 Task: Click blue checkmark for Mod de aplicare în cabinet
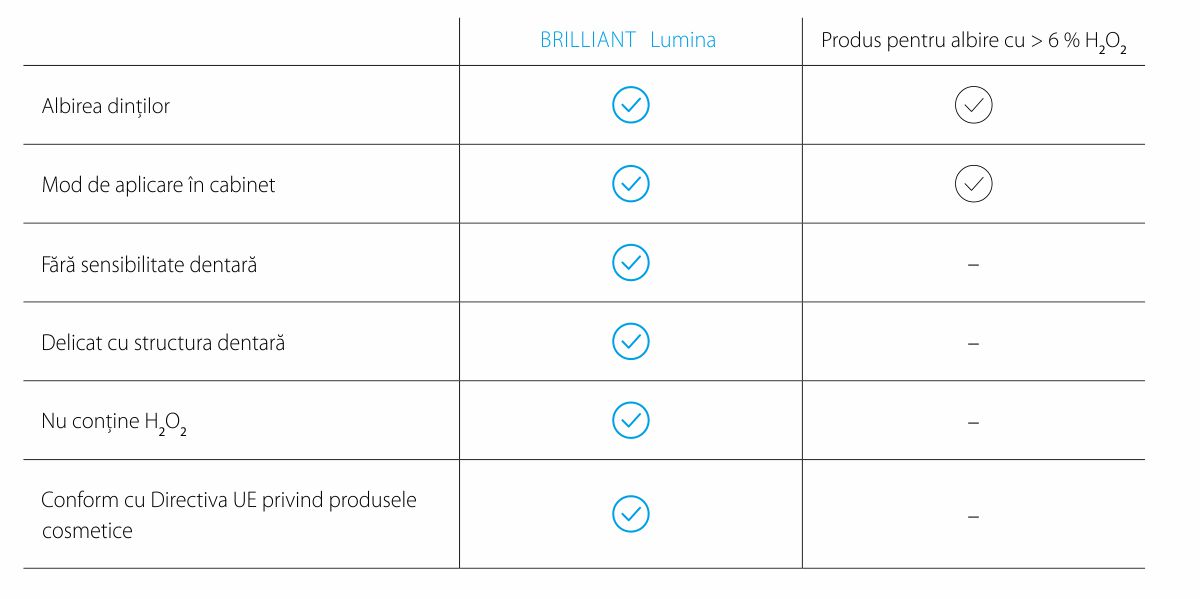point(630,184)
